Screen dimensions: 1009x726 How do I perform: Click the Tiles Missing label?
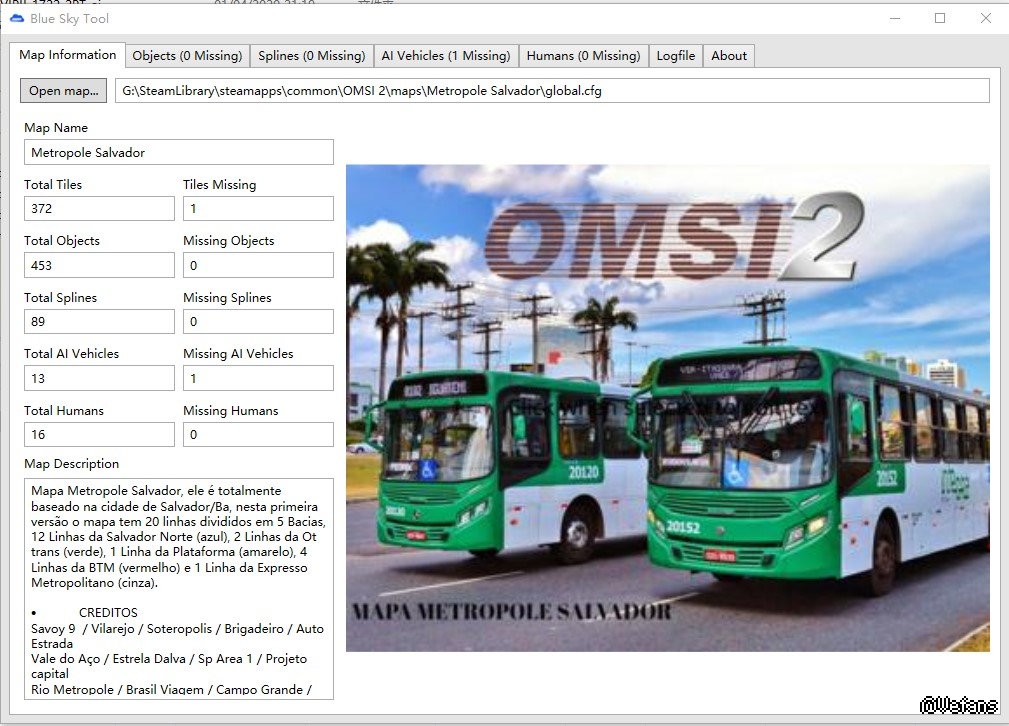[219, 185]
